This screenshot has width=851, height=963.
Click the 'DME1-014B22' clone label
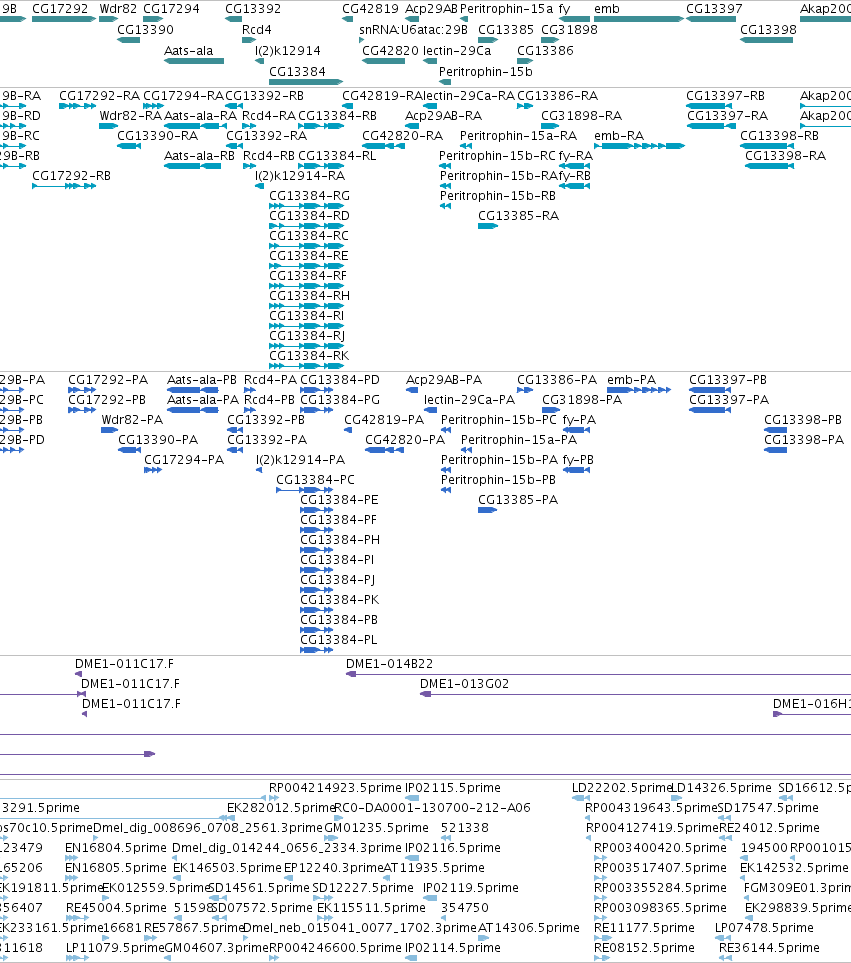(x=389, y=664)
